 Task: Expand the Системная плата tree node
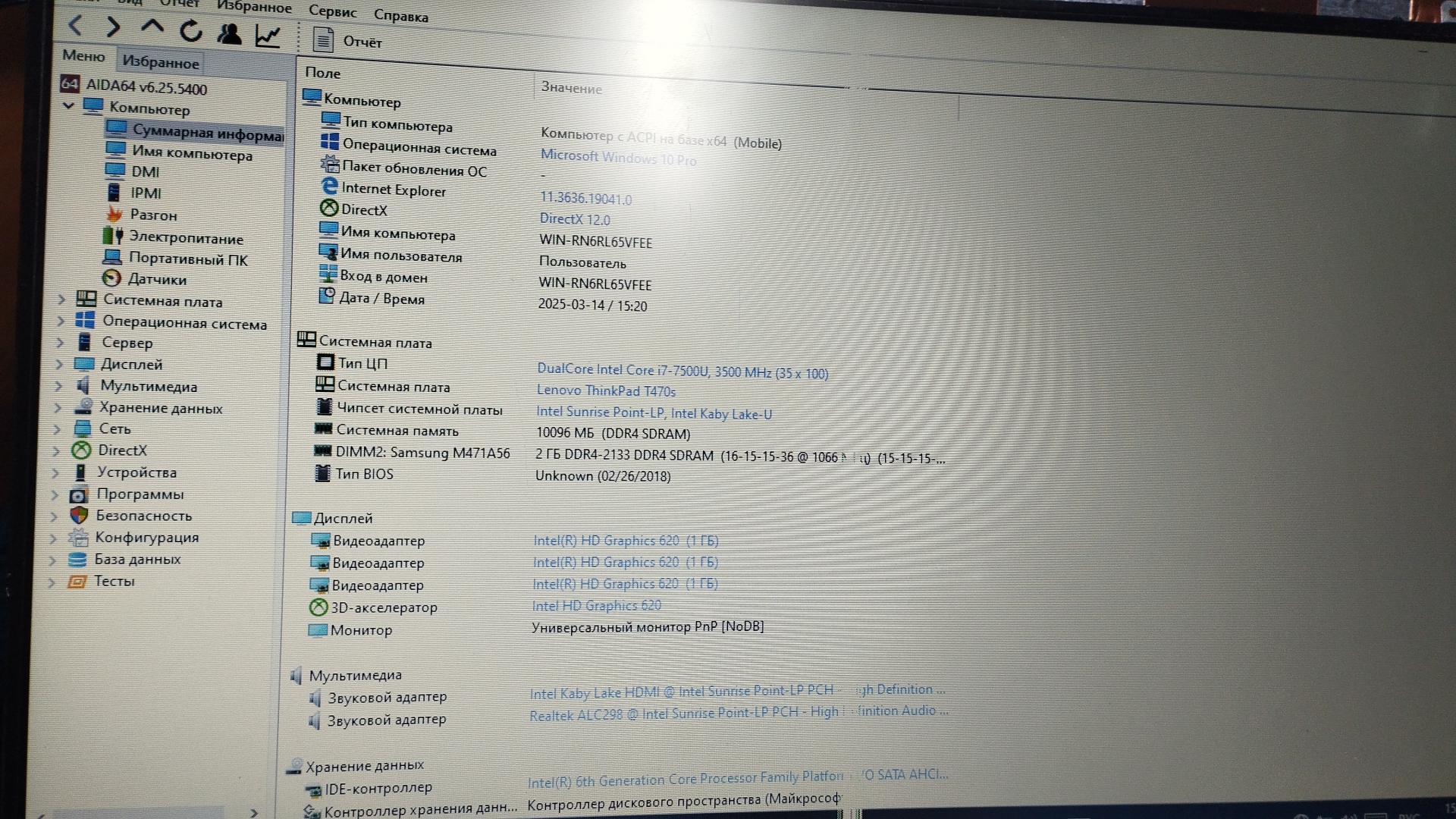click(61, 300)
